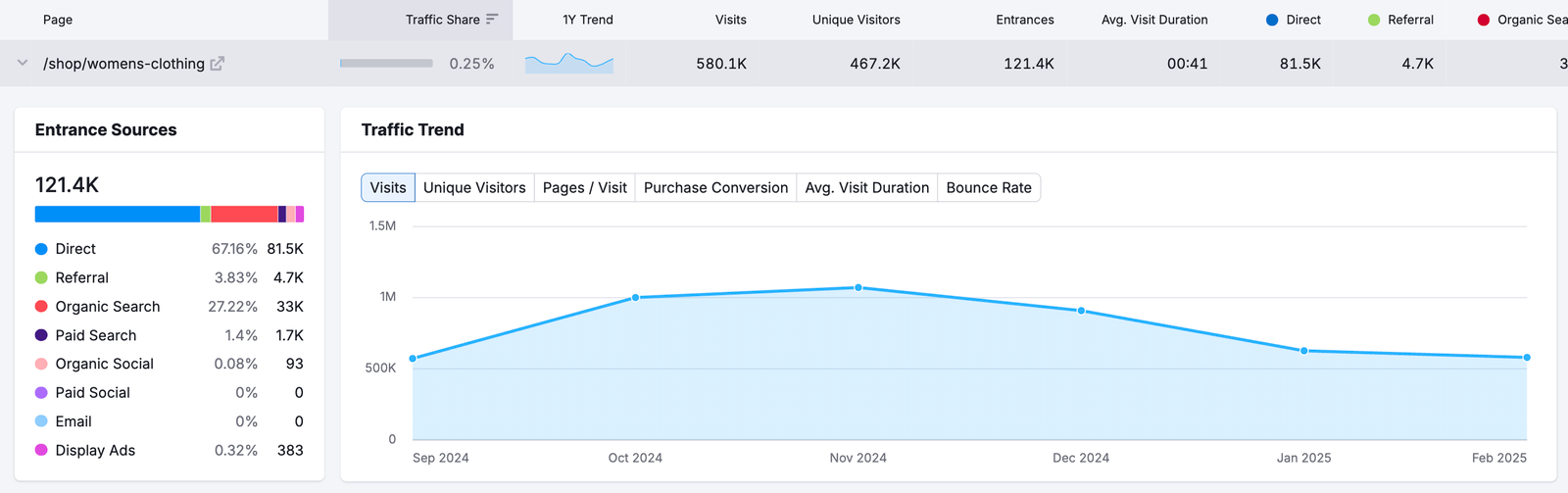Image resolution: width=1568 pixels, height=493 pixels.
Task: Switch to the Unique Visitors tab
Action: 474,188
